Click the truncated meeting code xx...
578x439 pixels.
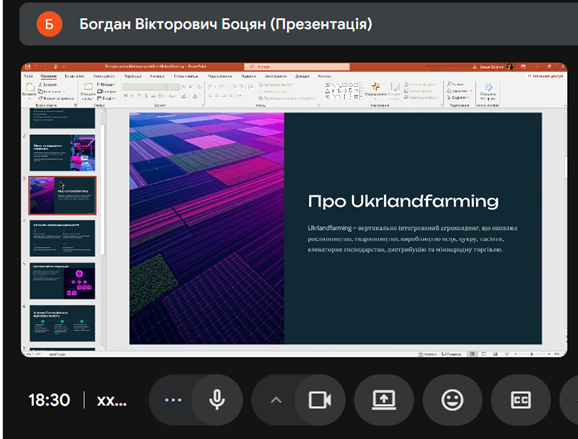click(111, 400)
